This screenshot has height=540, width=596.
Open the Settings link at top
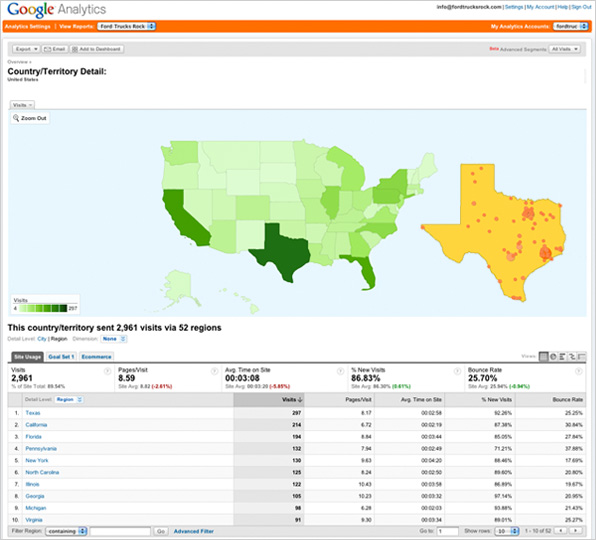(x=514, y=7)
